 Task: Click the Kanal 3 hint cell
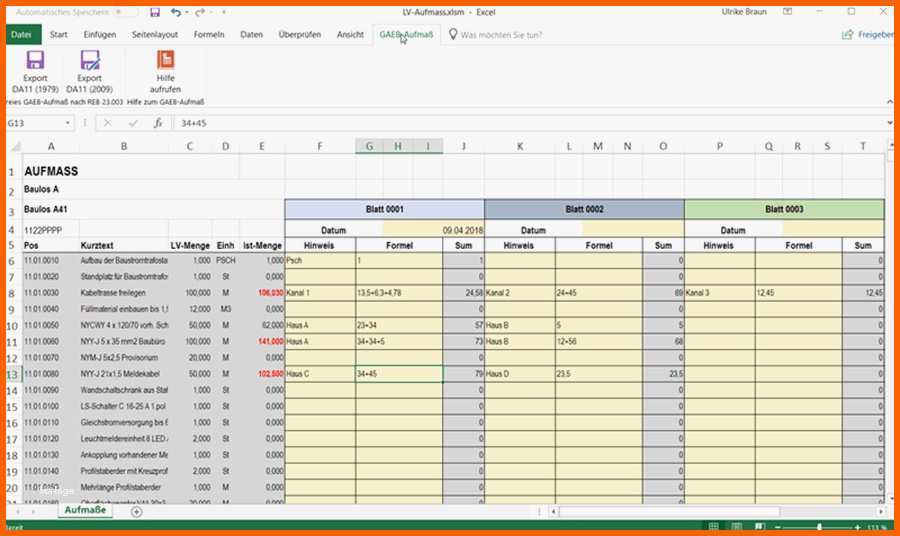point(720,293)
